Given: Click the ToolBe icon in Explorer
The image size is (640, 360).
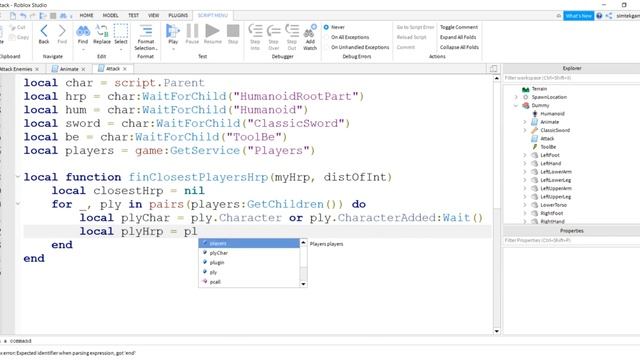Looking at the screenshot, I should tap(535, 147).
